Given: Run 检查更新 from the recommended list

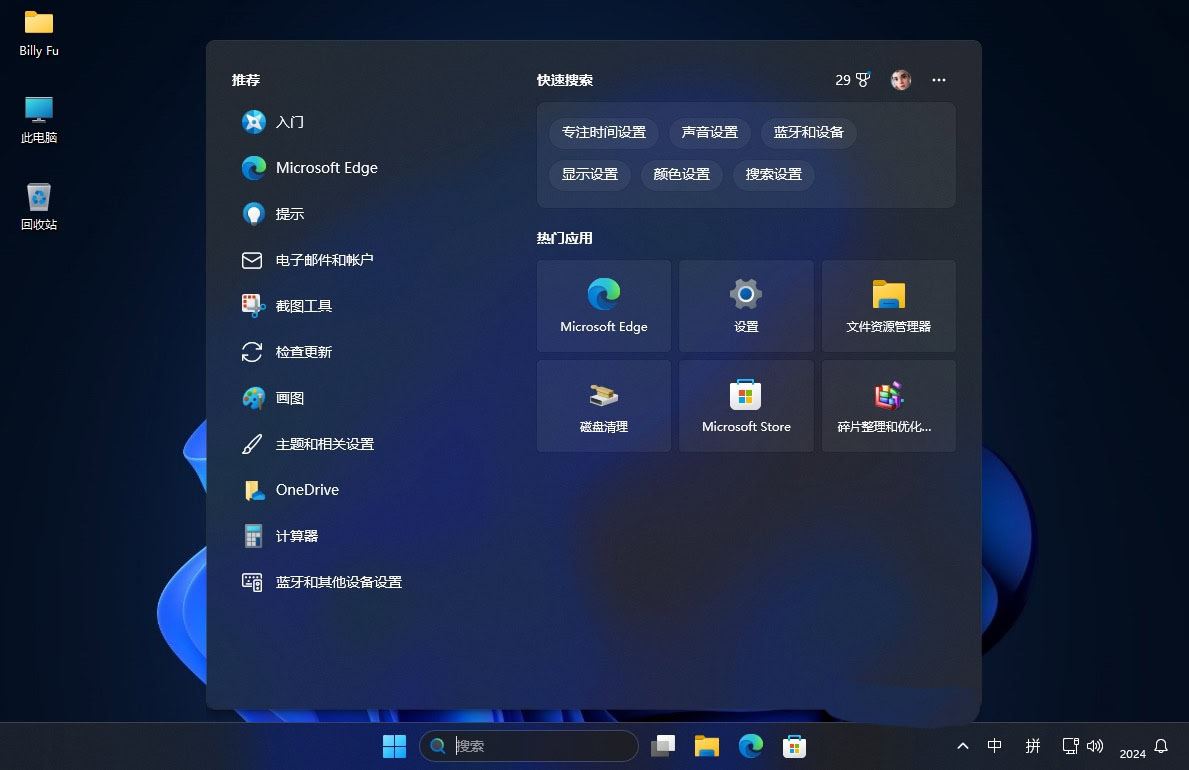Looking at the screenshot, I should 302,352.
